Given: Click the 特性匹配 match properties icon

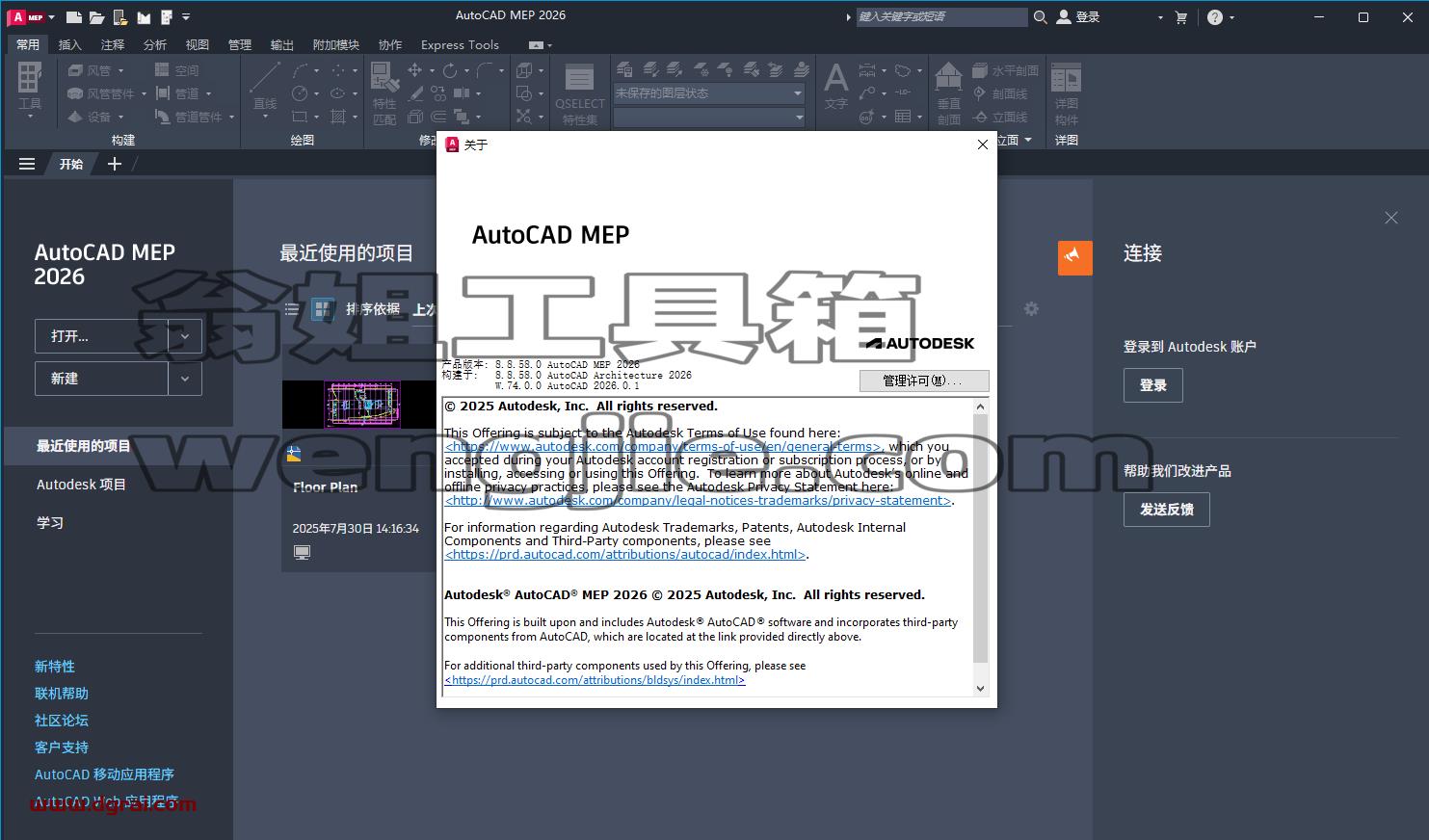Looking at the screenshot, I should 384,93.
